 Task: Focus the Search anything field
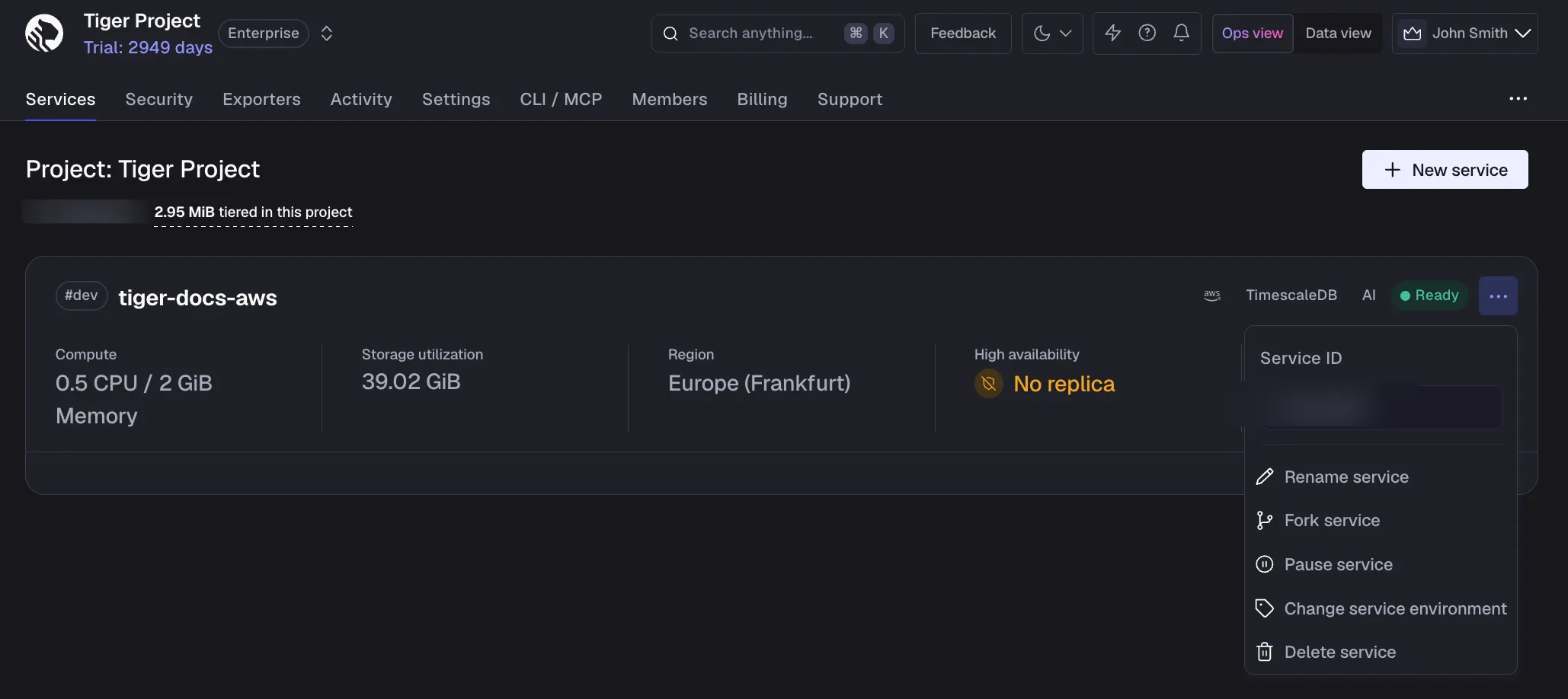click(x=778, y=34)
